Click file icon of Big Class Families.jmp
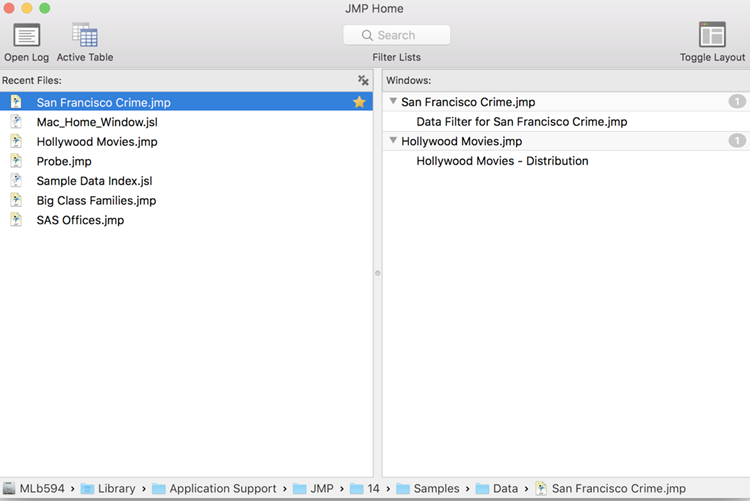 tap(16, 200)
